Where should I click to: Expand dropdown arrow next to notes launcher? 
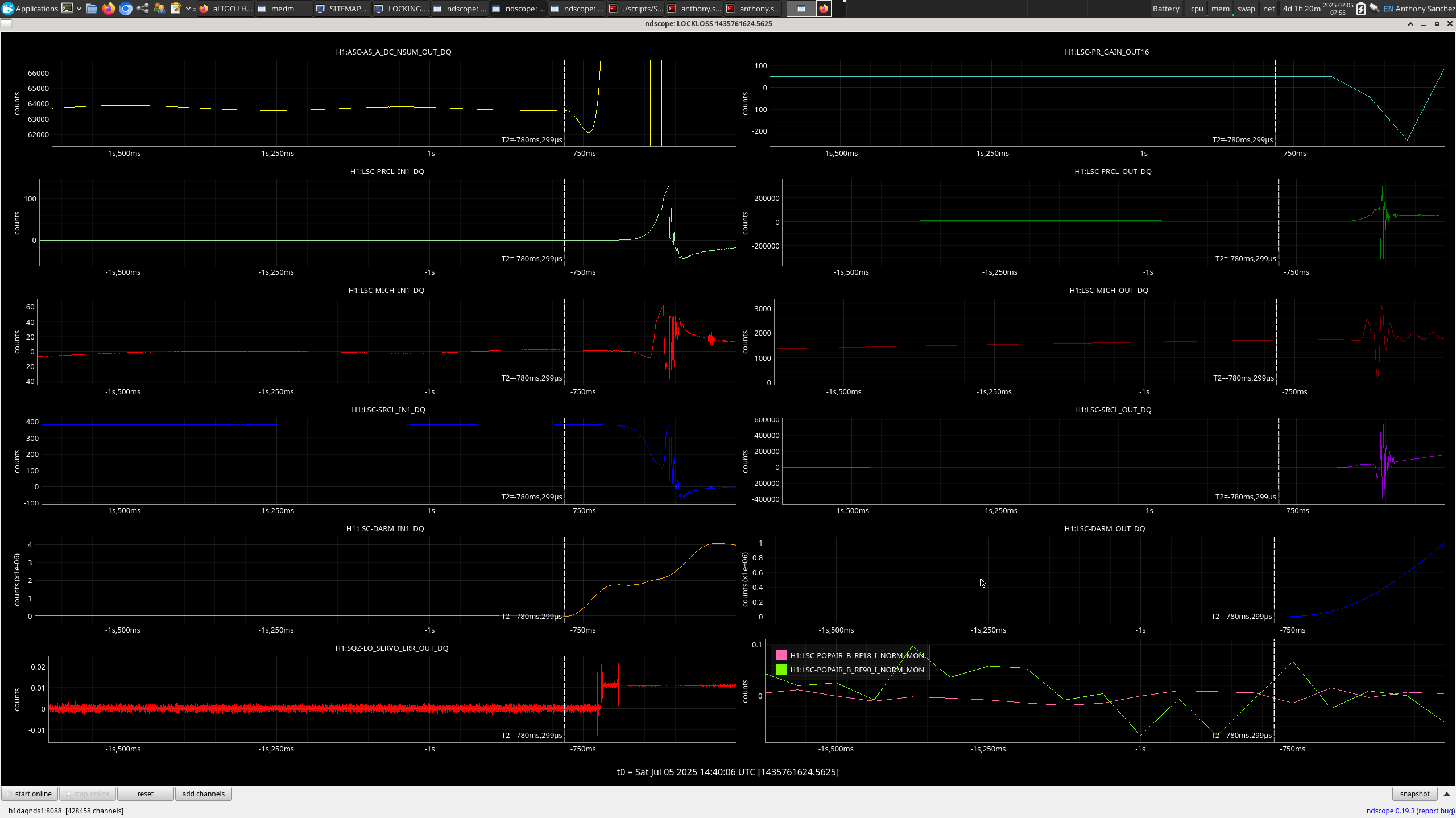(188, 9)
